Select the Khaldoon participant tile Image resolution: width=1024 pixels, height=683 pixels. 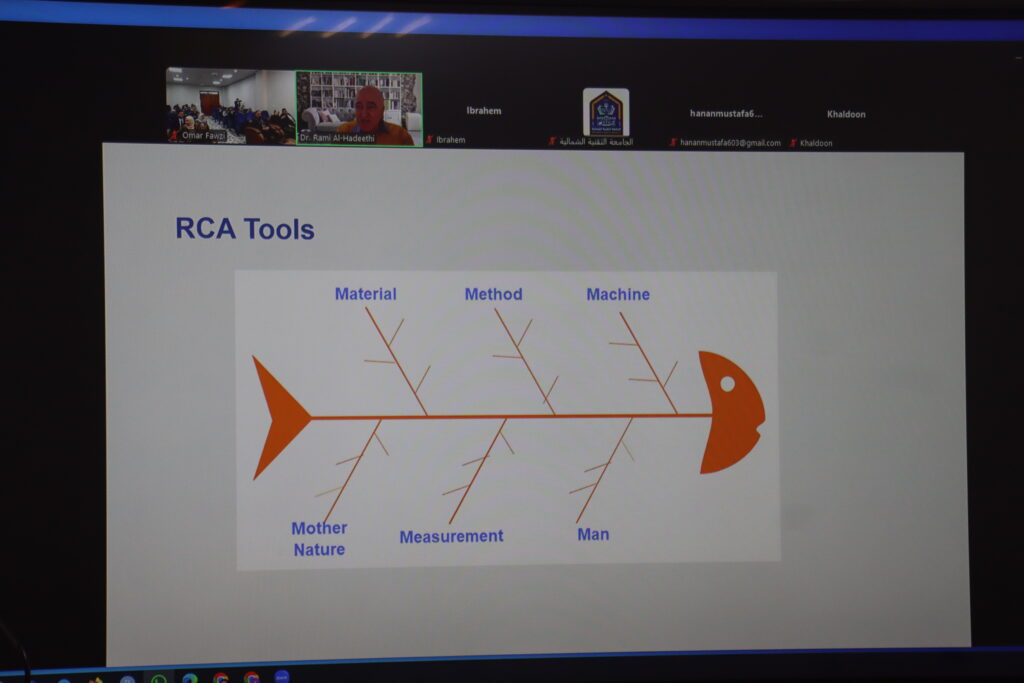point(846,115)
